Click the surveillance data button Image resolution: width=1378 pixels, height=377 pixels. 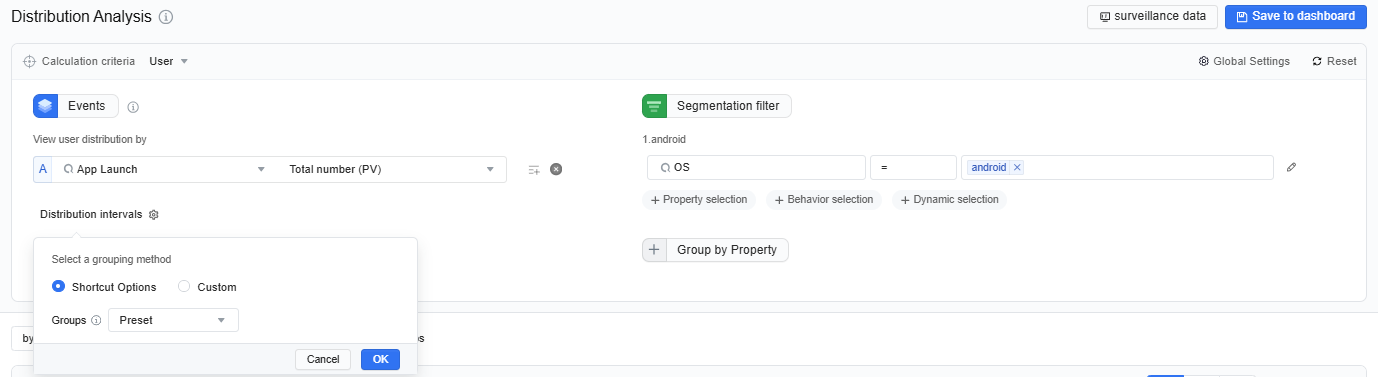click(1152, 17)
